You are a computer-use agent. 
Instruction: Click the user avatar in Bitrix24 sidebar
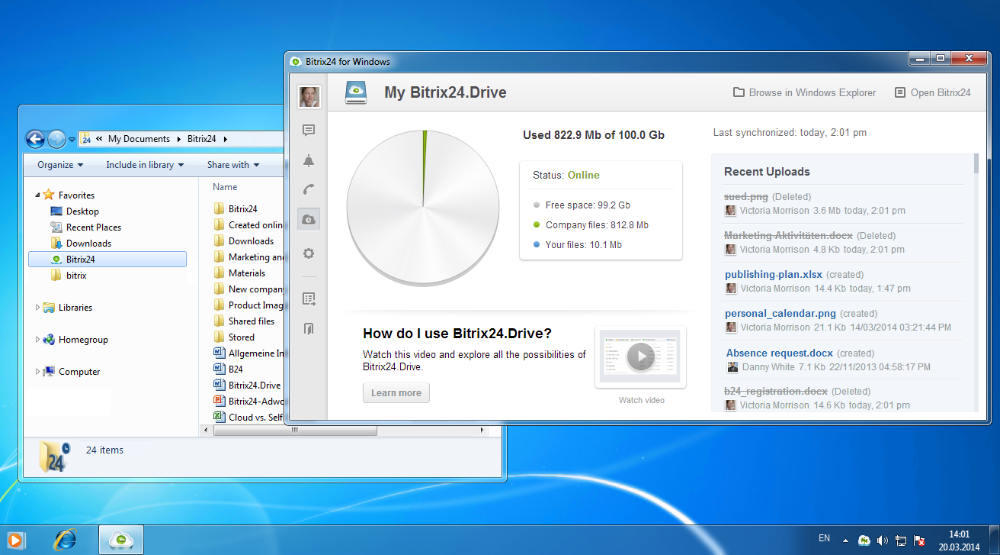pos(309,96)
